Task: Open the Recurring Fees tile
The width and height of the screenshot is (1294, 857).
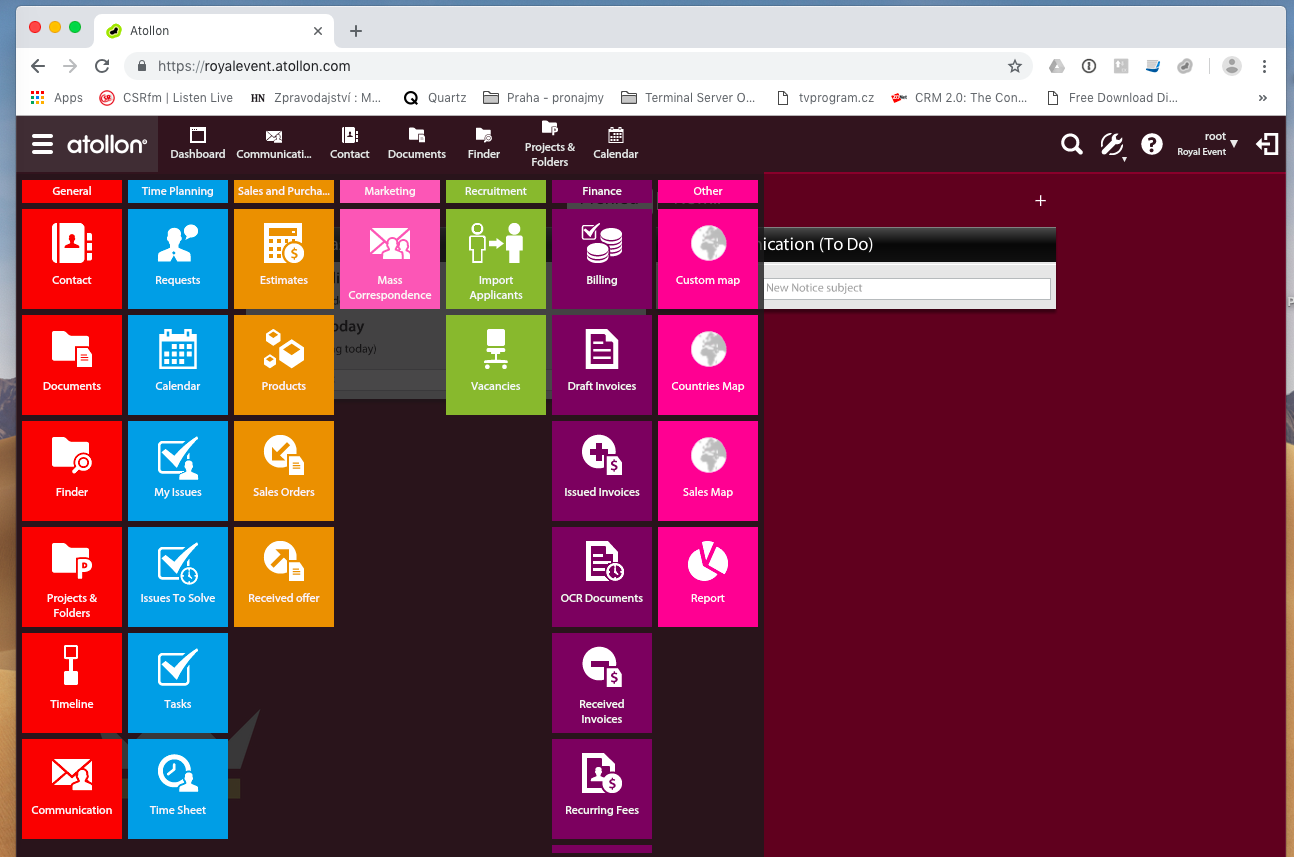Action: (601, 788)
